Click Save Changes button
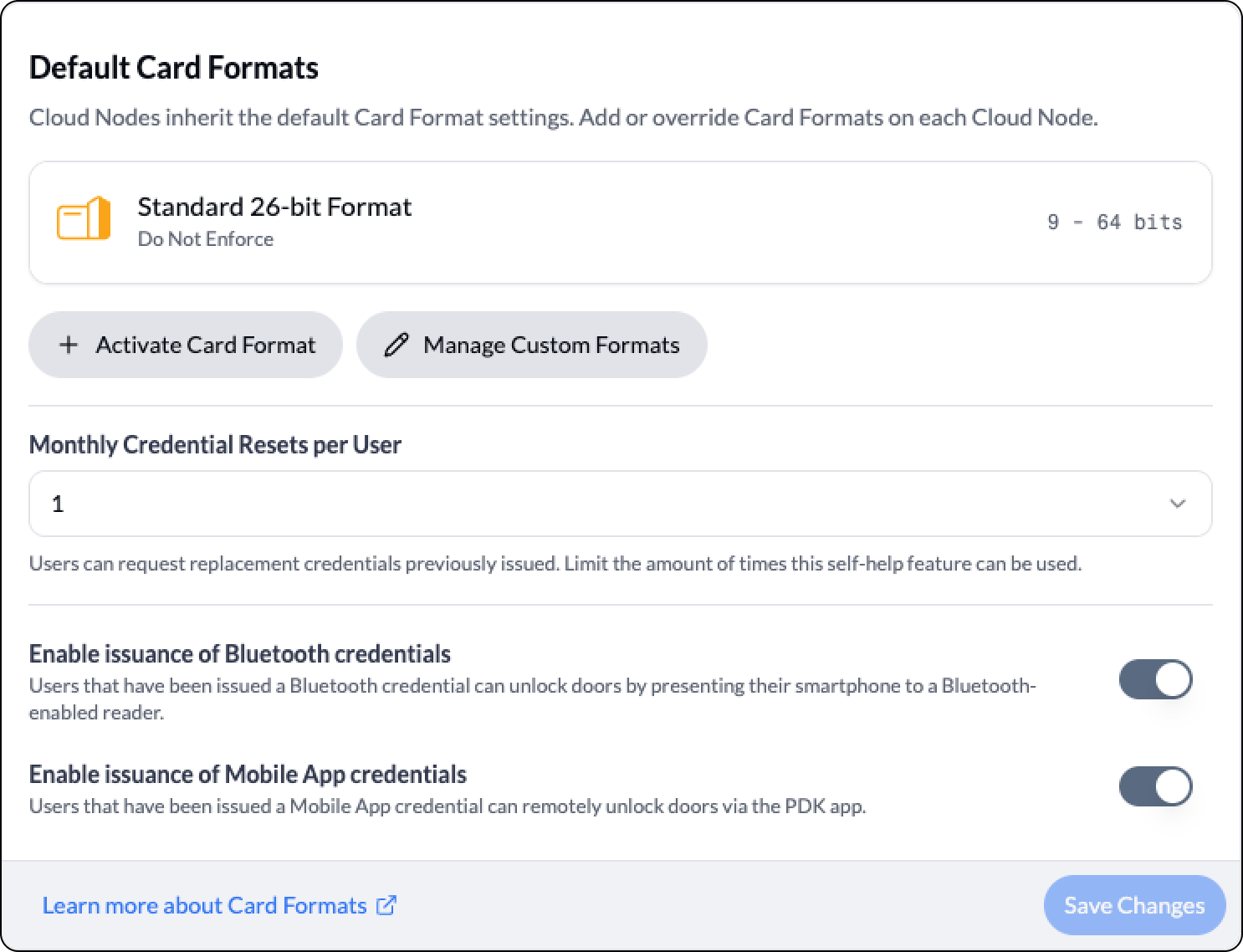1243x952 pixels. coord(1134,905)
